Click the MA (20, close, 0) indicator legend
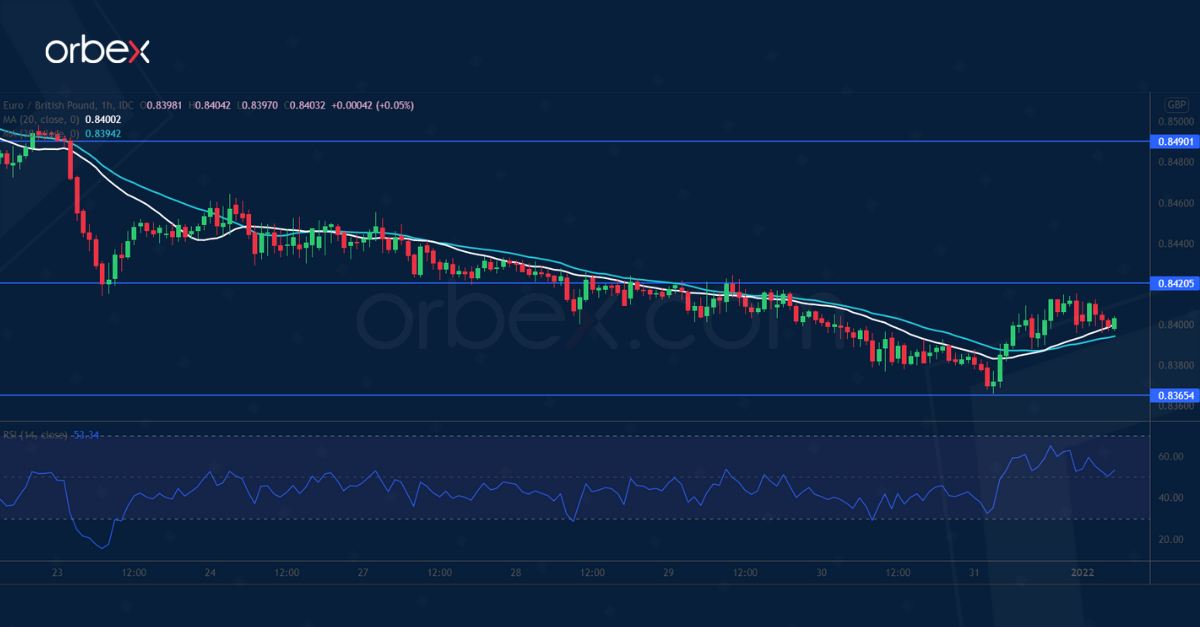Viewport: 1200px width, 627px height. [42, 118]
